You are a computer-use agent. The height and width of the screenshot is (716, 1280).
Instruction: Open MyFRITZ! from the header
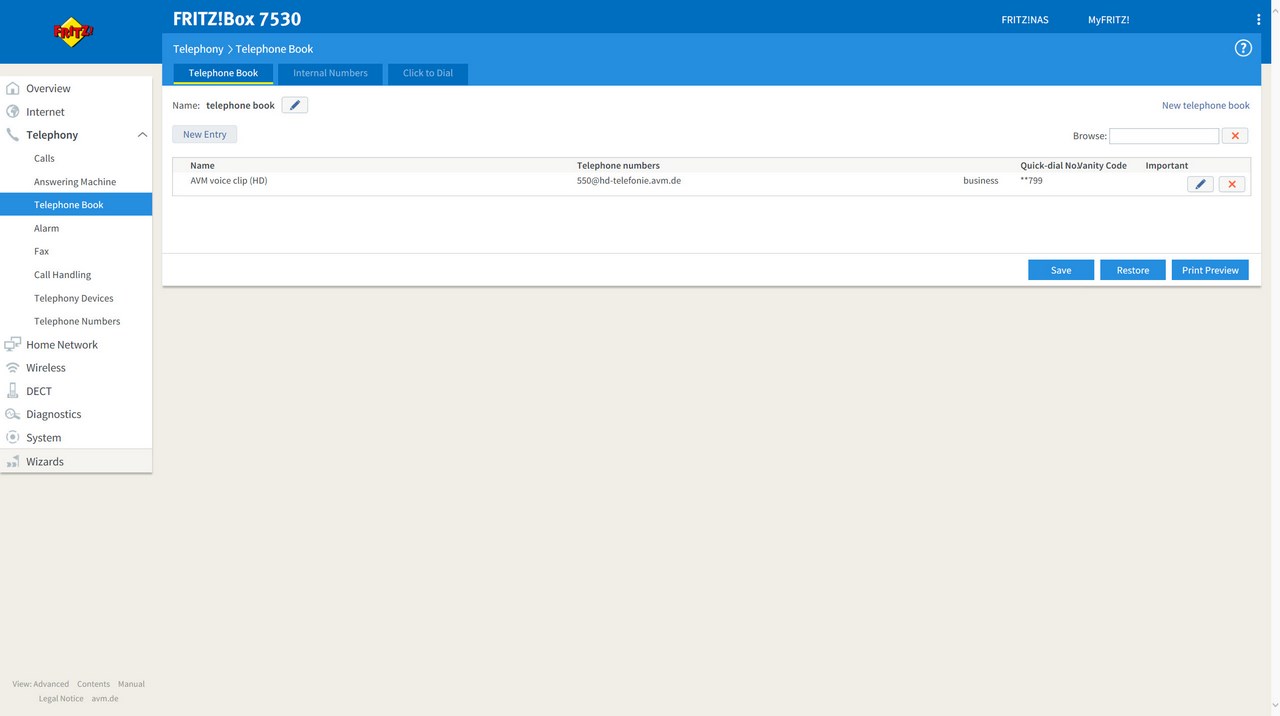click(x=1109, y=20)
